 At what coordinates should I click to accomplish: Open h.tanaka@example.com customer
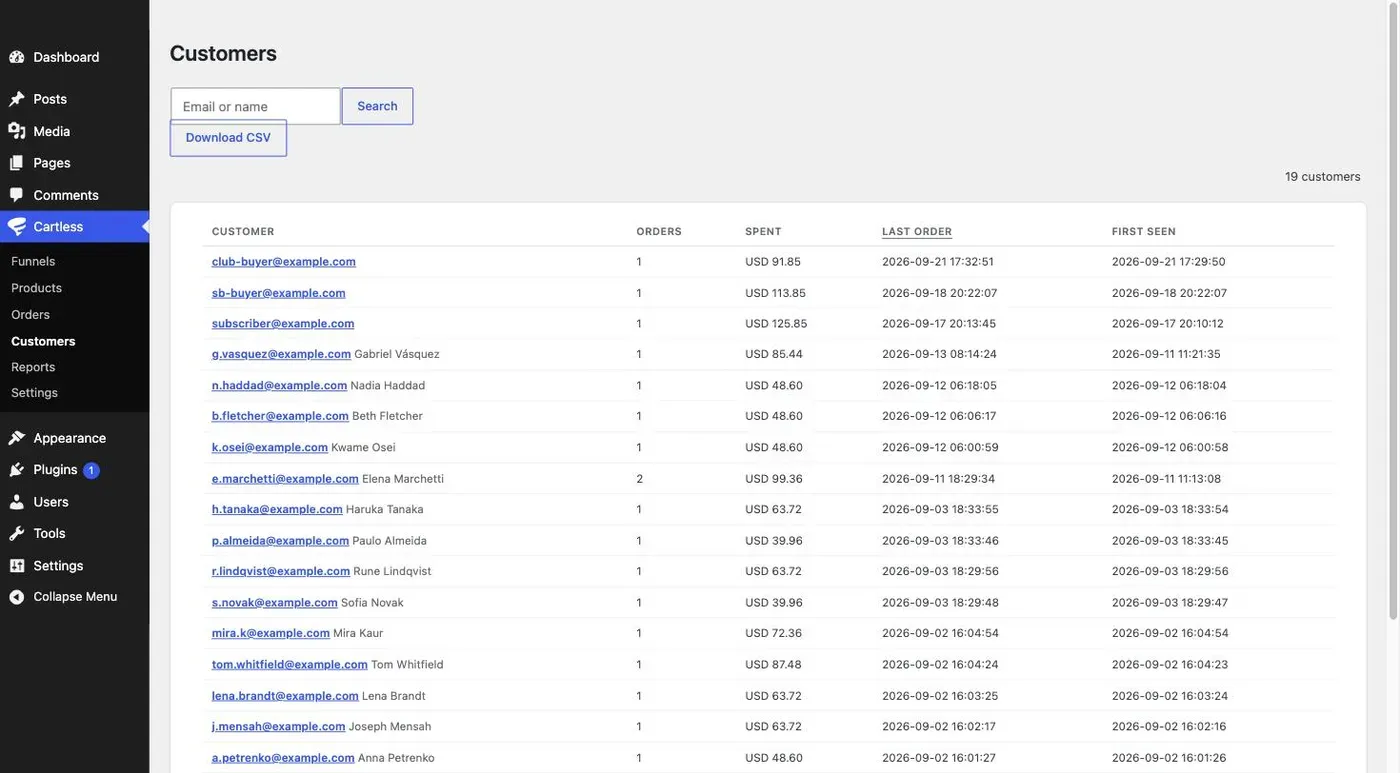(x=277, y=509)
